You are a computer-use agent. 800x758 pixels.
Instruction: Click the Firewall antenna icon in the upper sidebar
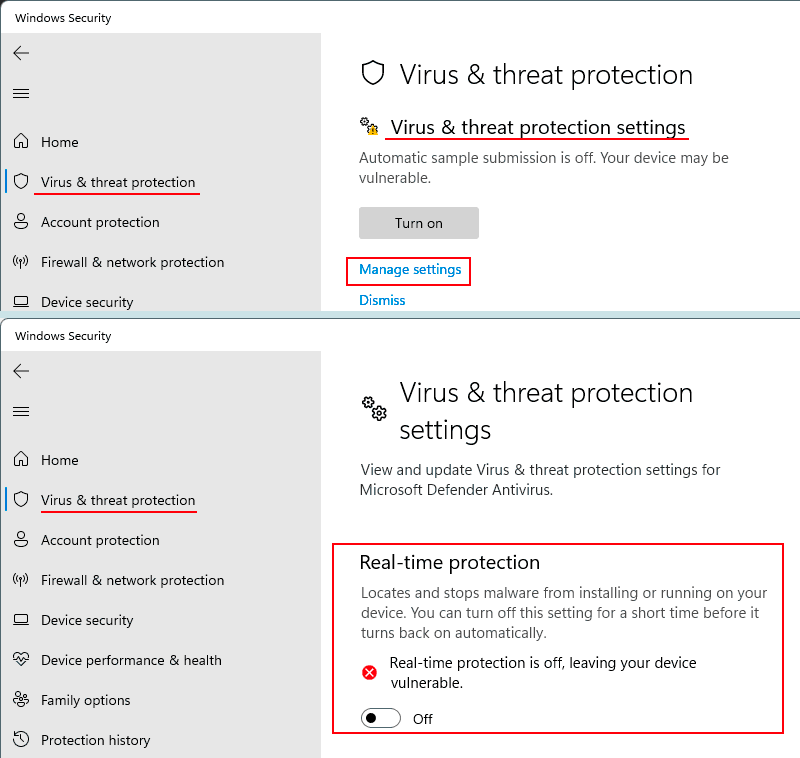(x=21, y=262)
